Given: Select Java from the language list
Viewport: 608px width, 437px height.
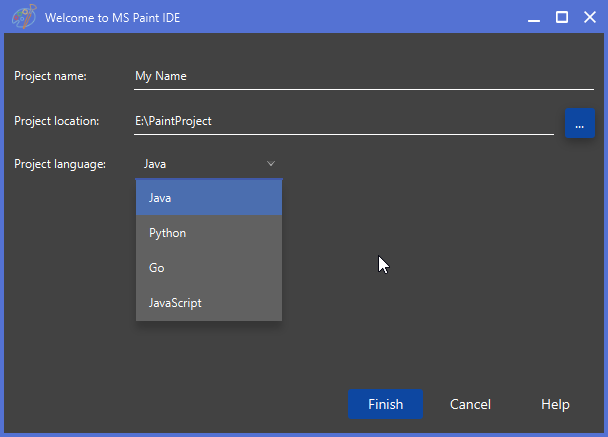Looking at the screenshot, I should pyautogui.click(x=209, y=198).
